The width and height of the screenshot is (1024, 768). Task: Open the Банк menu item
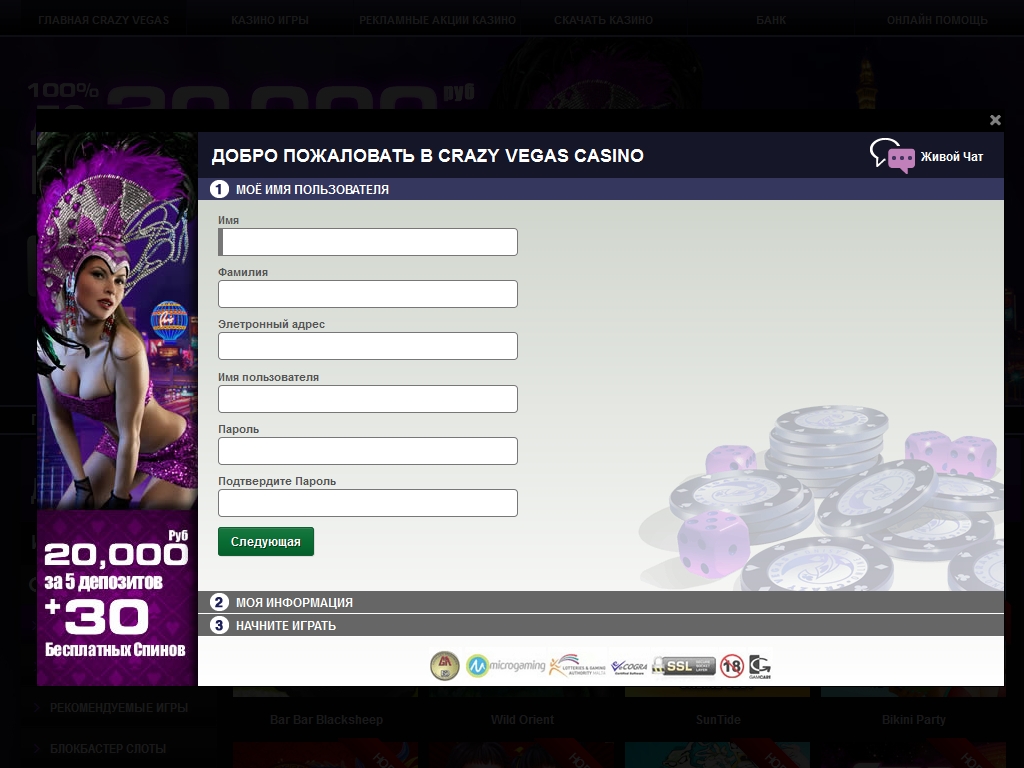tap(771, 20)
